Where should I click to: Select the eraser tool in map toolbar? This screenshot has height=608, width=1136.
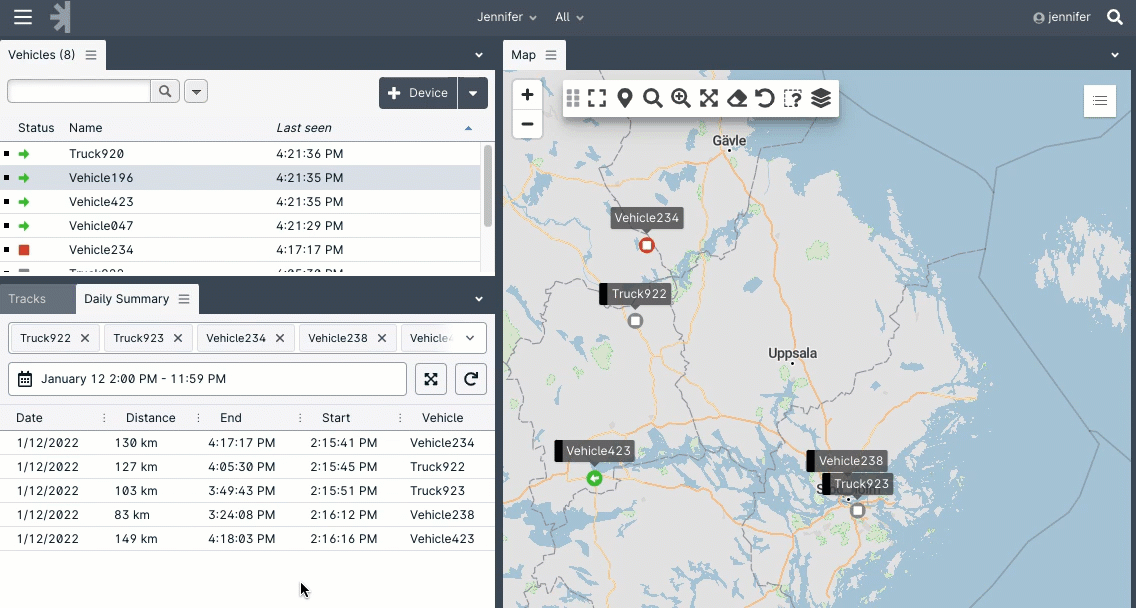click(x=736, y=98)
